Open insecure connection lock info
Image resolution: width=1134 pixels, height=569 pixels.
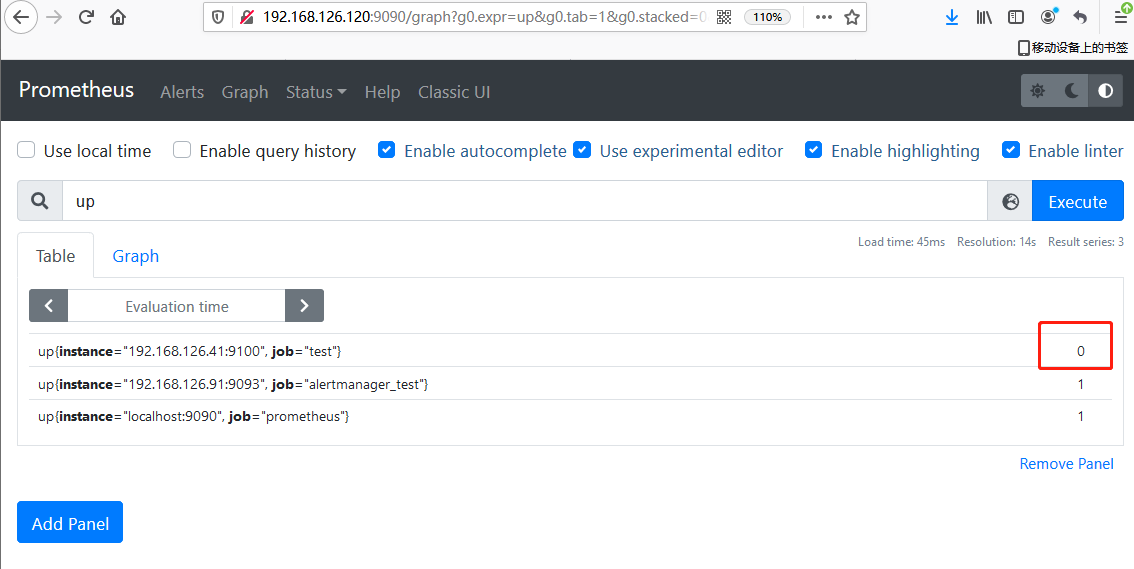(x=247, y=17)
